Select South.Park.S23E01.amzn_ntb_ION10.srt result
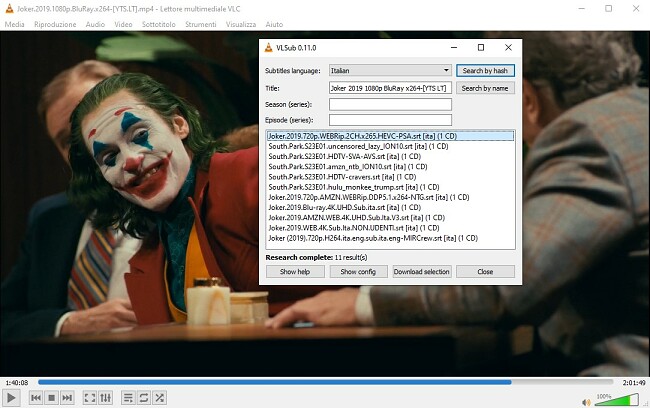Viewport: 650px width, 408px height. 390,167
